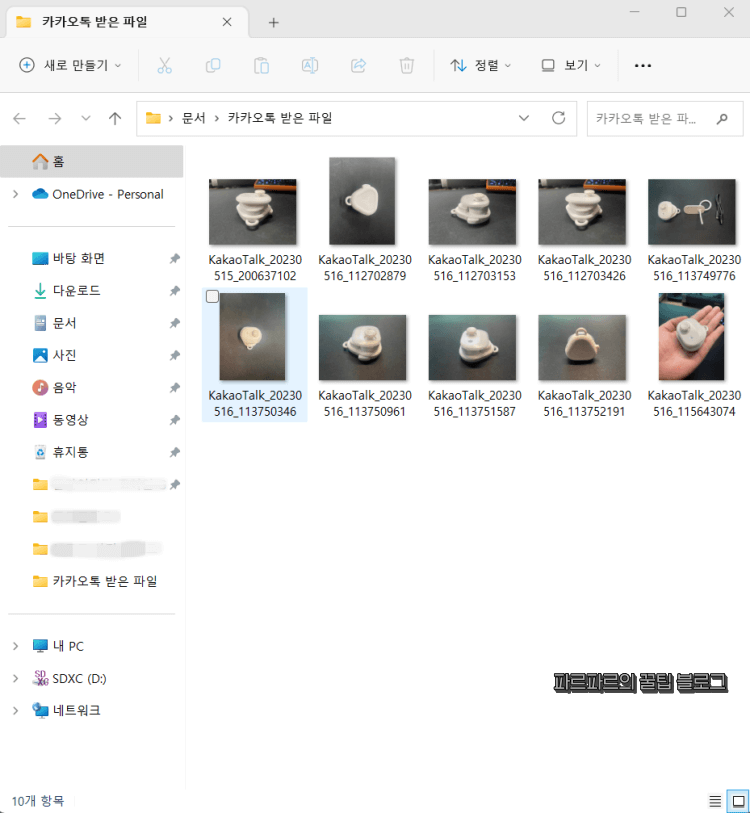
Task: Expand SDXC (D:) tree node
Action: coord(16,678)
